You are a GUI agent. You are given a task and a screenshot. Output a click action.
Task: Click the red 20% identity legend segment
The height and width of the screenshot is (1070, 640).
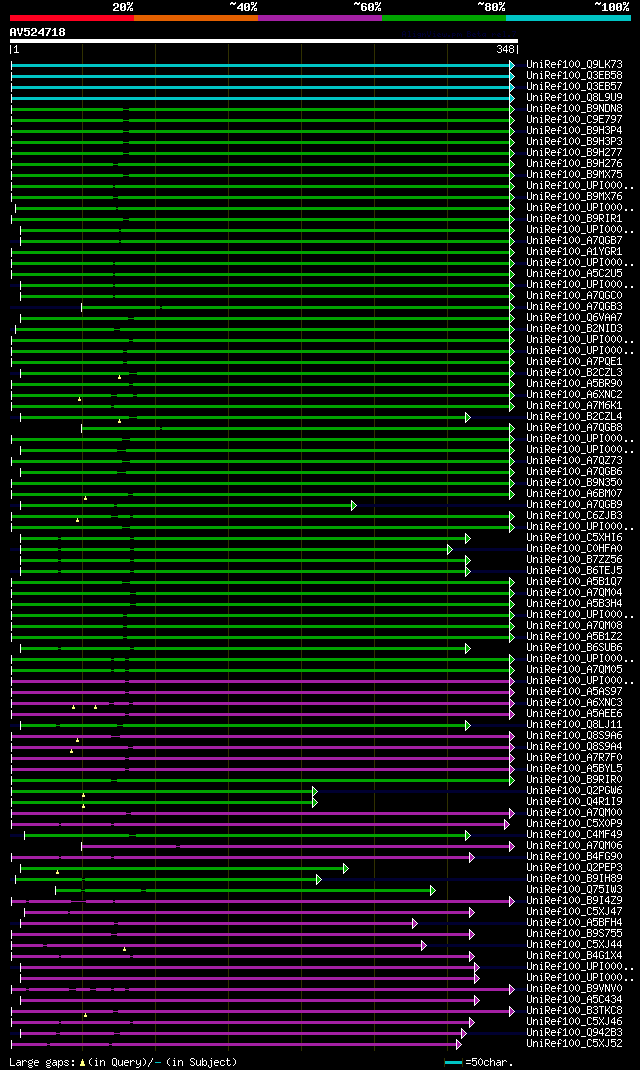pyautogui.click(x=72, y=18)
